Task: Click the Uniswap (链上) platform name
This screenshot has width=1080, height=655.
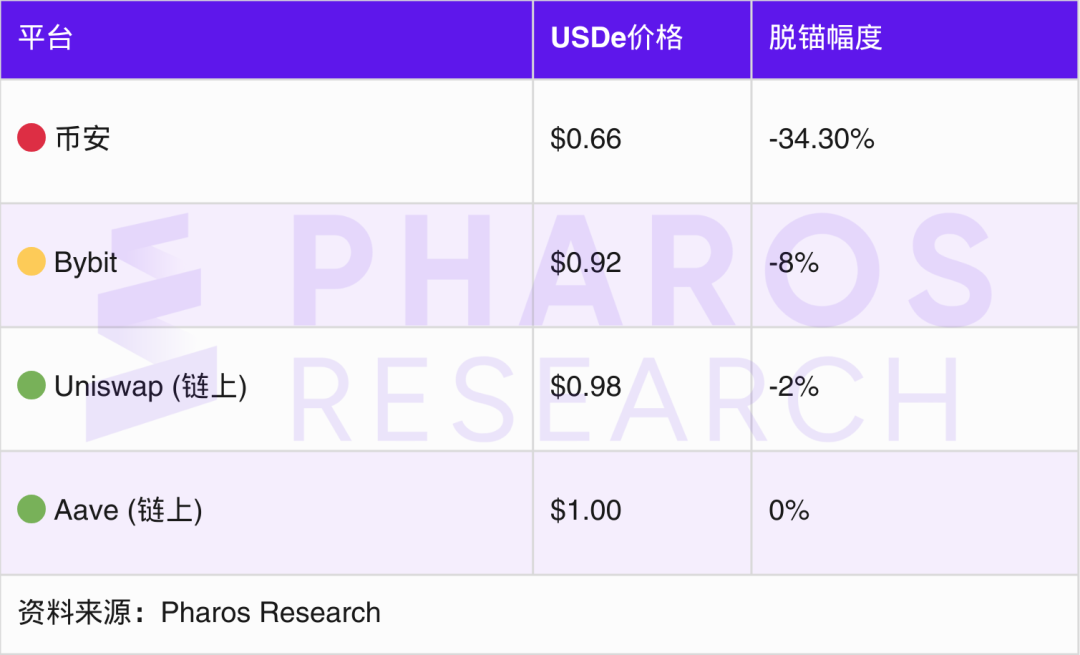Action: [x=150, y=386]
